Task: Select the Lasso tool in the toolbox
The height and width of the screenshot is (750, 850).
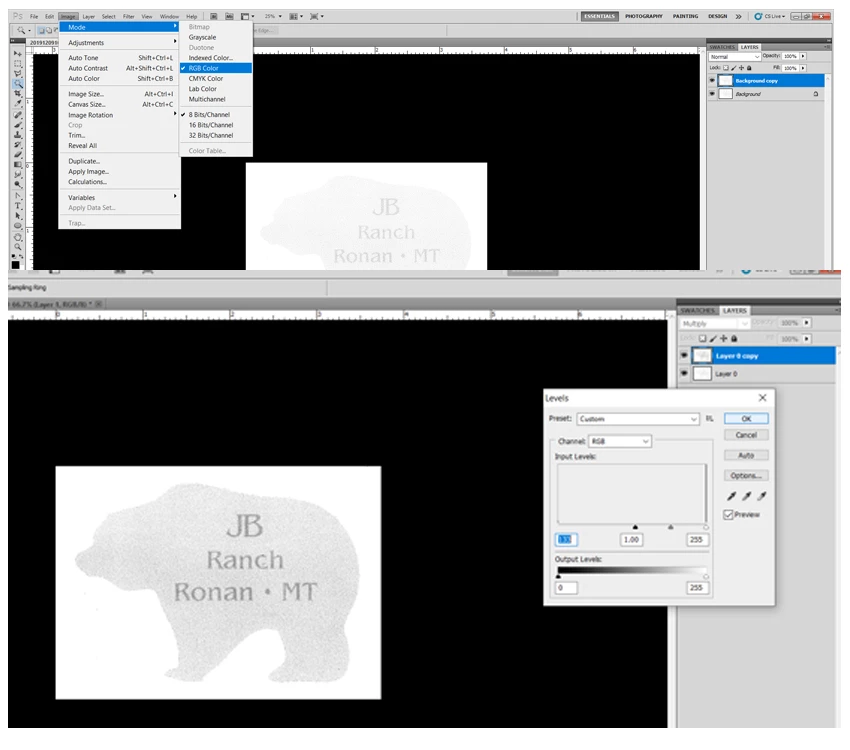Action: click(18, 73)
